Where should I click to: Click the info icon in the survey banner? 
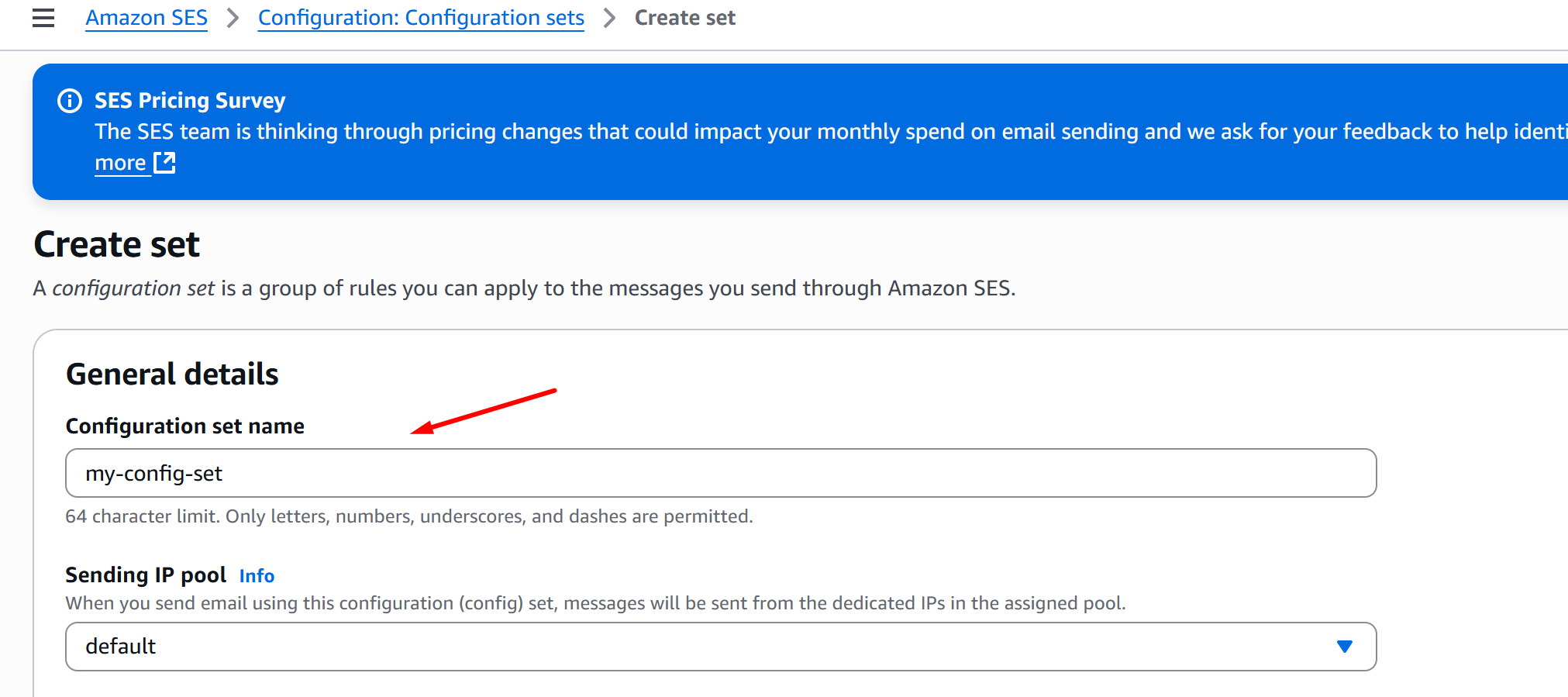pos(70,101)
